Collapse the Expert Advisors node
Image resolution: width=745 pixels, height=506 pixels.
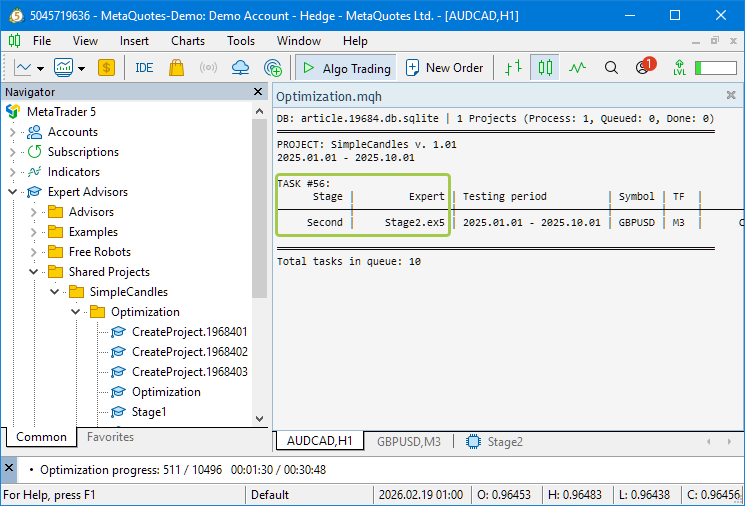click(13, 192)
